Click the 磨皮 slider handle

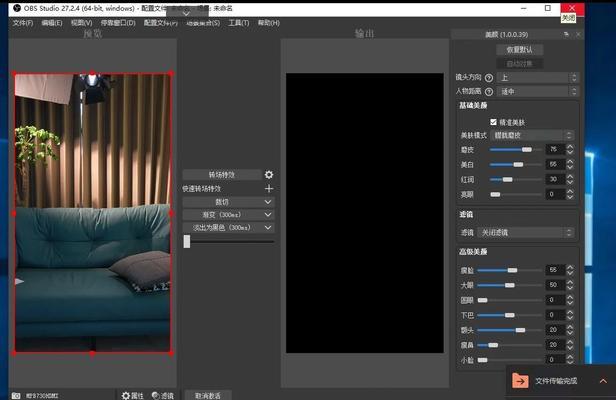tap(527, 149)
